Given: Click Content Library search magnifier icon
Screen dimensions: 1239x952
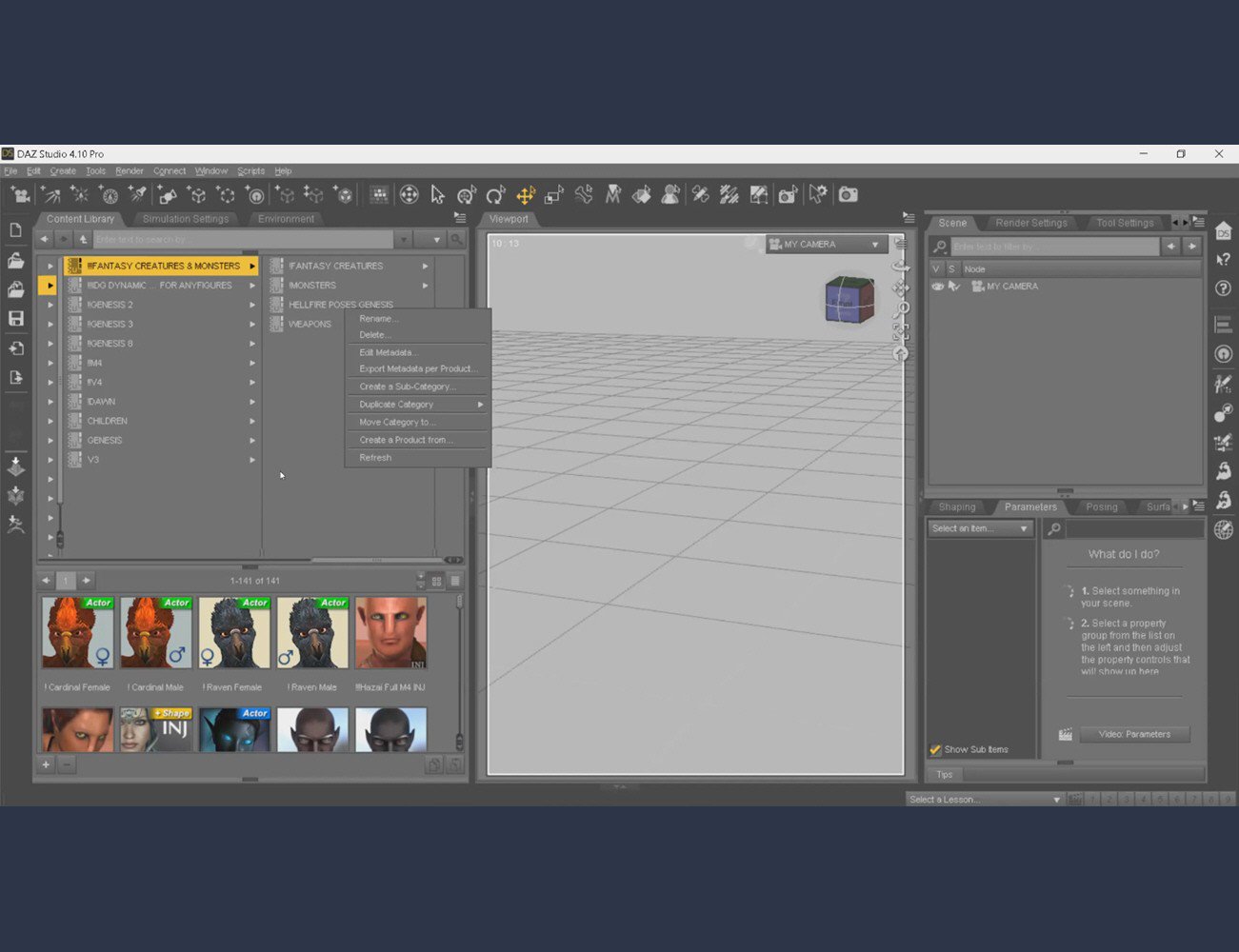Looking at the screenshot, I should tap(456, 240).
